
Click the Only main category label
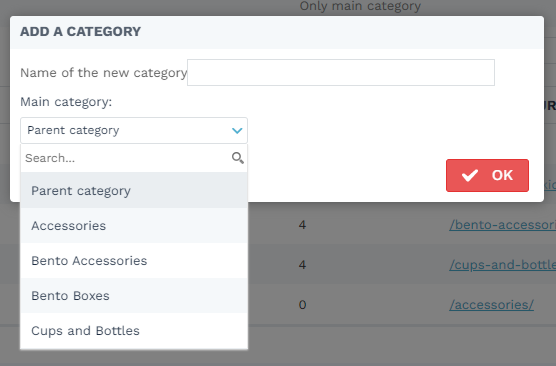[x=360, y=6]
